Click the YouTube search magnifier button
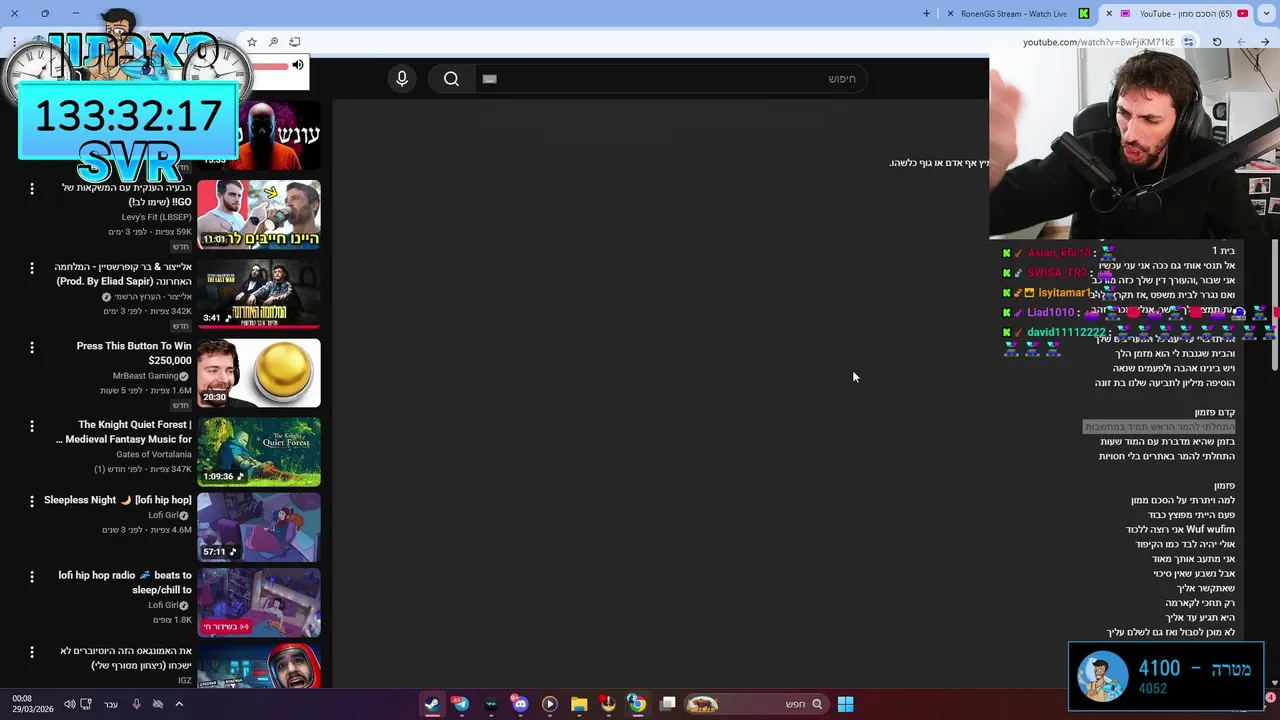 tap(451, 79)
